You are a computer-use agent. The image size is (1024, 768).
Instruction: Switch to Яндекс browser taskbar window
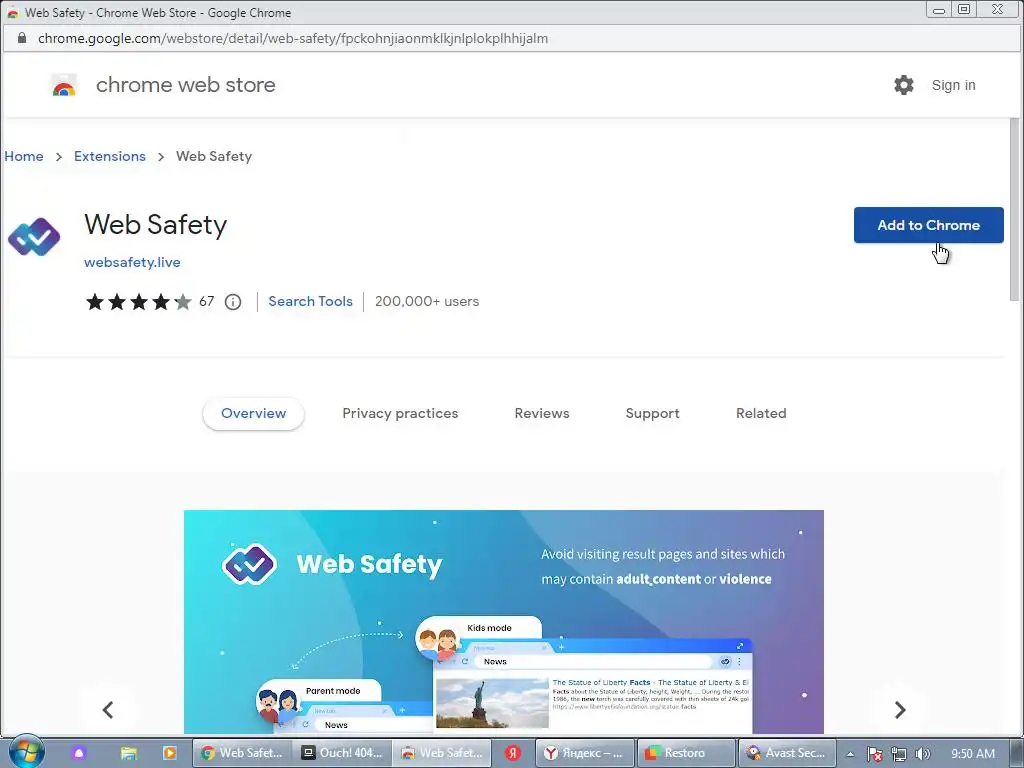click(x=584, y=753)
